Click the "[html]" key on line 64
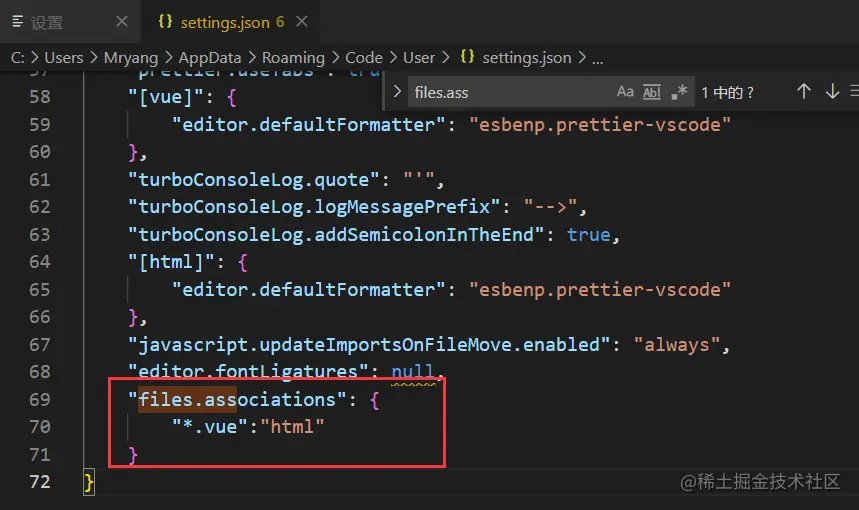Viewport: 859px width, 510px height. tap(171, 262)
